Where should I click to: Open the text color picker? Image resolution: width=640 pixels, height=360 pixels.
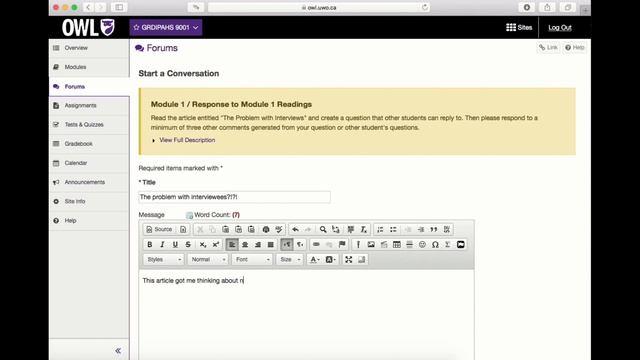pyautogui.click(x=314, y=260)
